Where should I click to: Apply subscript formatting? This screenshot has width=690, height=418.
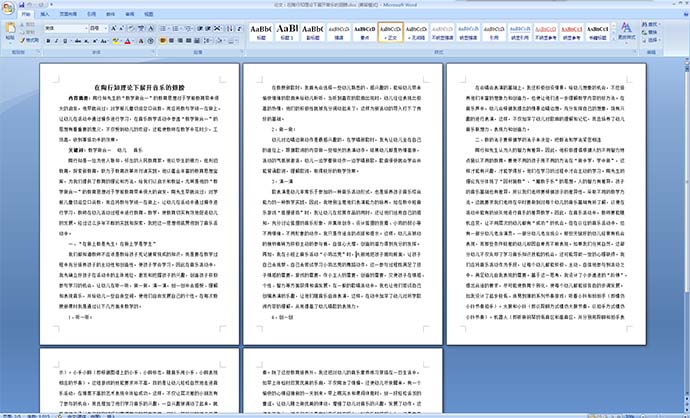86,41
